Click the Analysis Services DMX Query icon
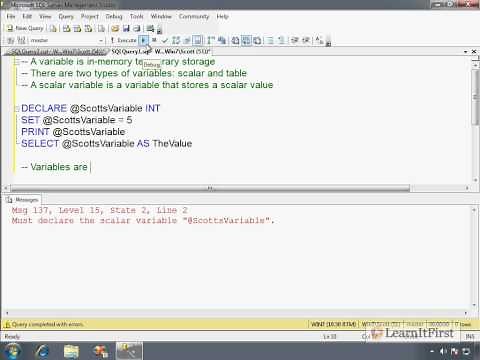This screenshot has height=360, width=480. 77,29
